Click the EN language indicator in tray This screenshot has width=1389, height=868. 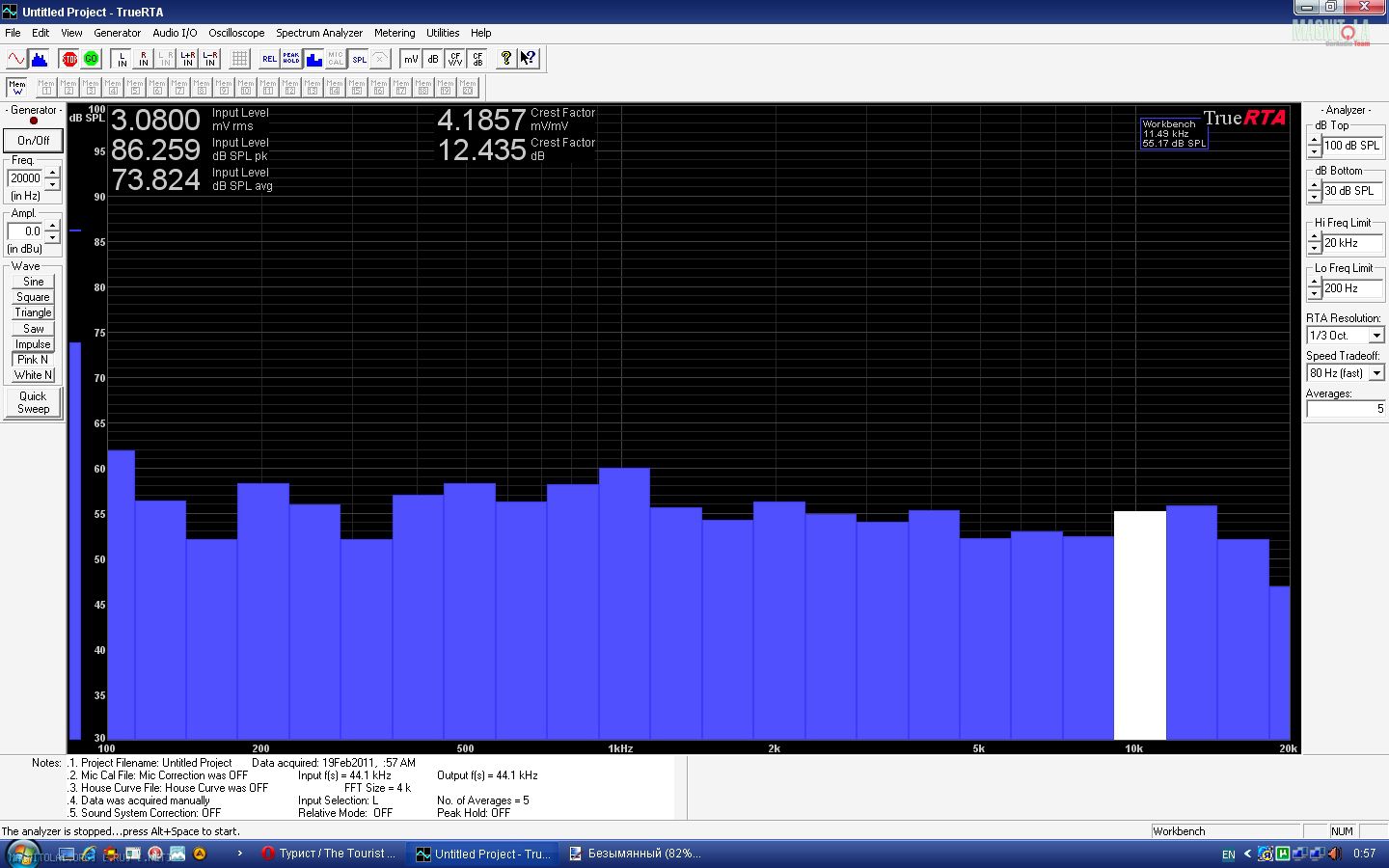(1228, 854)
